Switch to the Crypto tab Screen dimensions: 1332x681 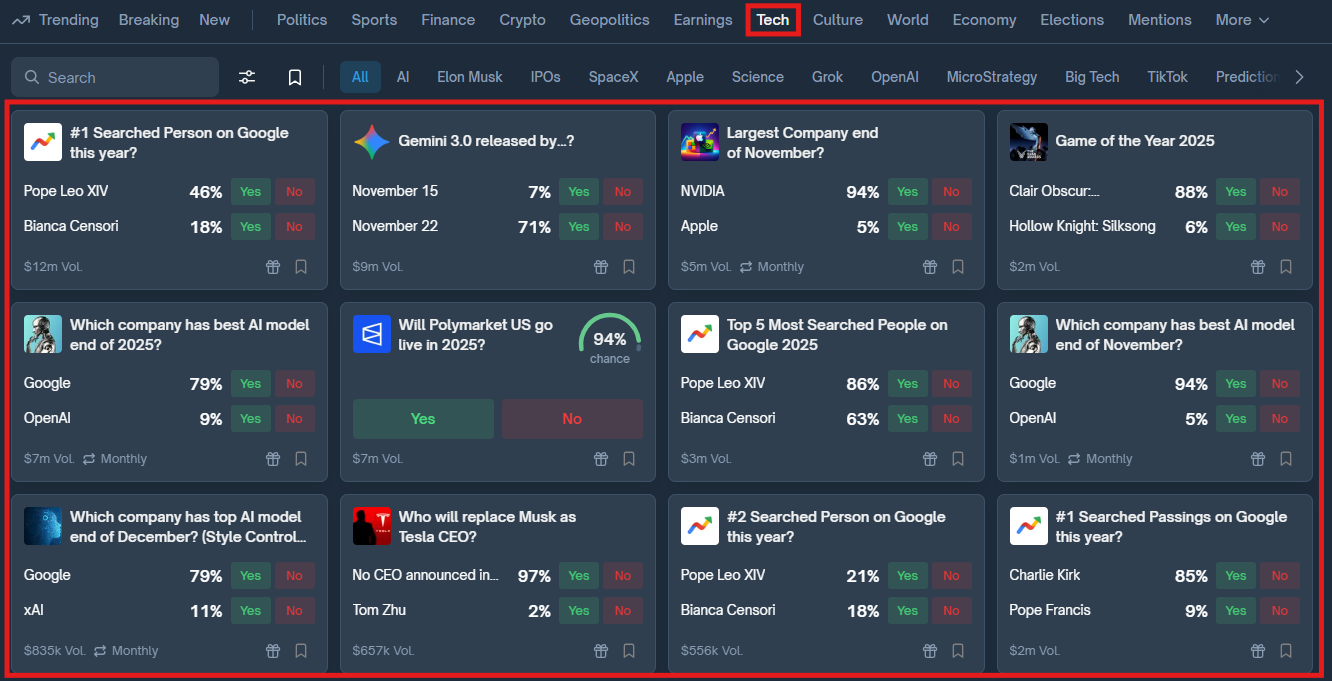(x=522, y=19)
